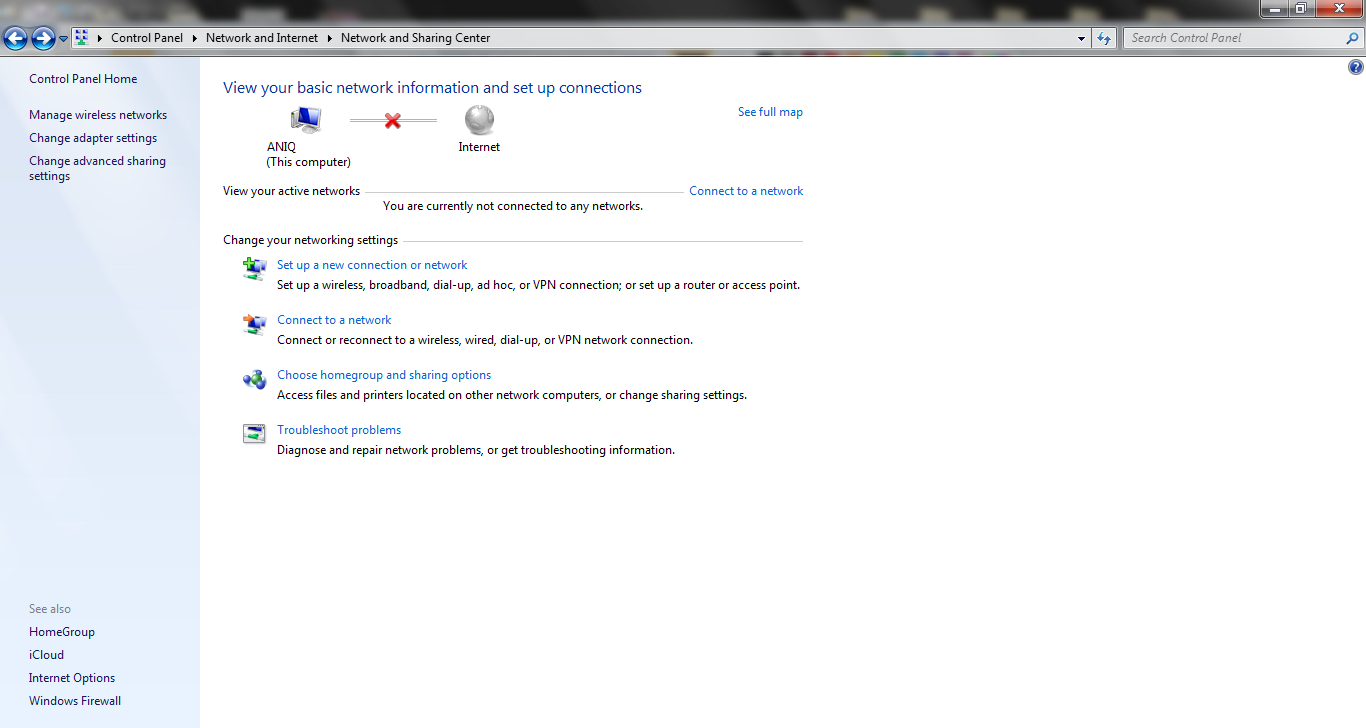The height and width of the screenshot is (728, 1366).
Task: Click the 'View your basic network information' heading
Action: click(432, 88)
